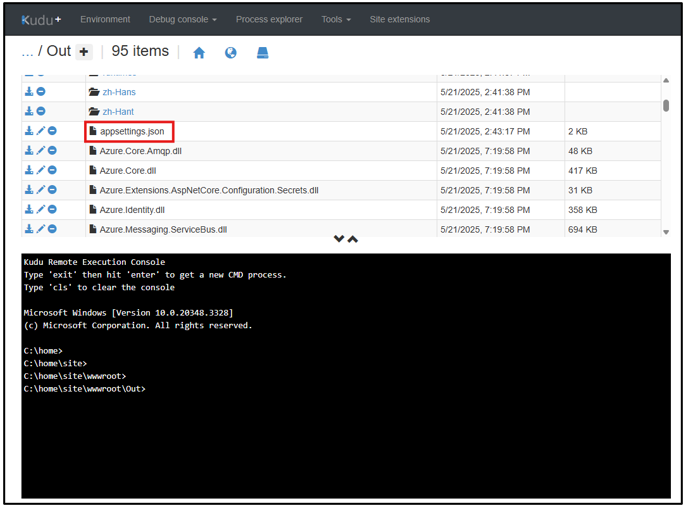Viewport: 686px width, 508px height.
Task: Click the plus button to add item
Action: 84,52
